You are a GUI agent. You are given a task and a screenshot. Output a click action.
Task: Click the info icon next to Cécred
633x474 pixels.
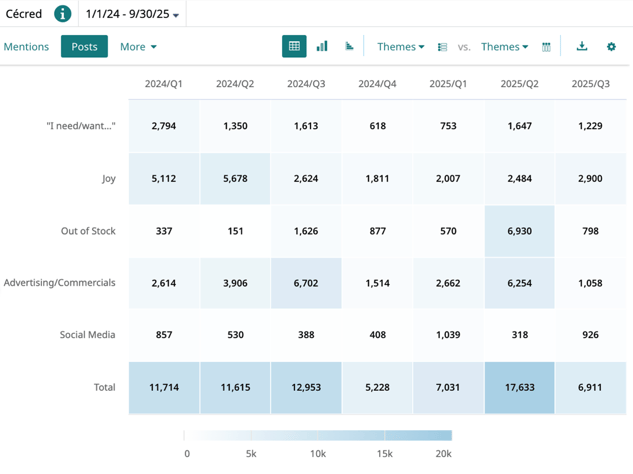[62, 14]
